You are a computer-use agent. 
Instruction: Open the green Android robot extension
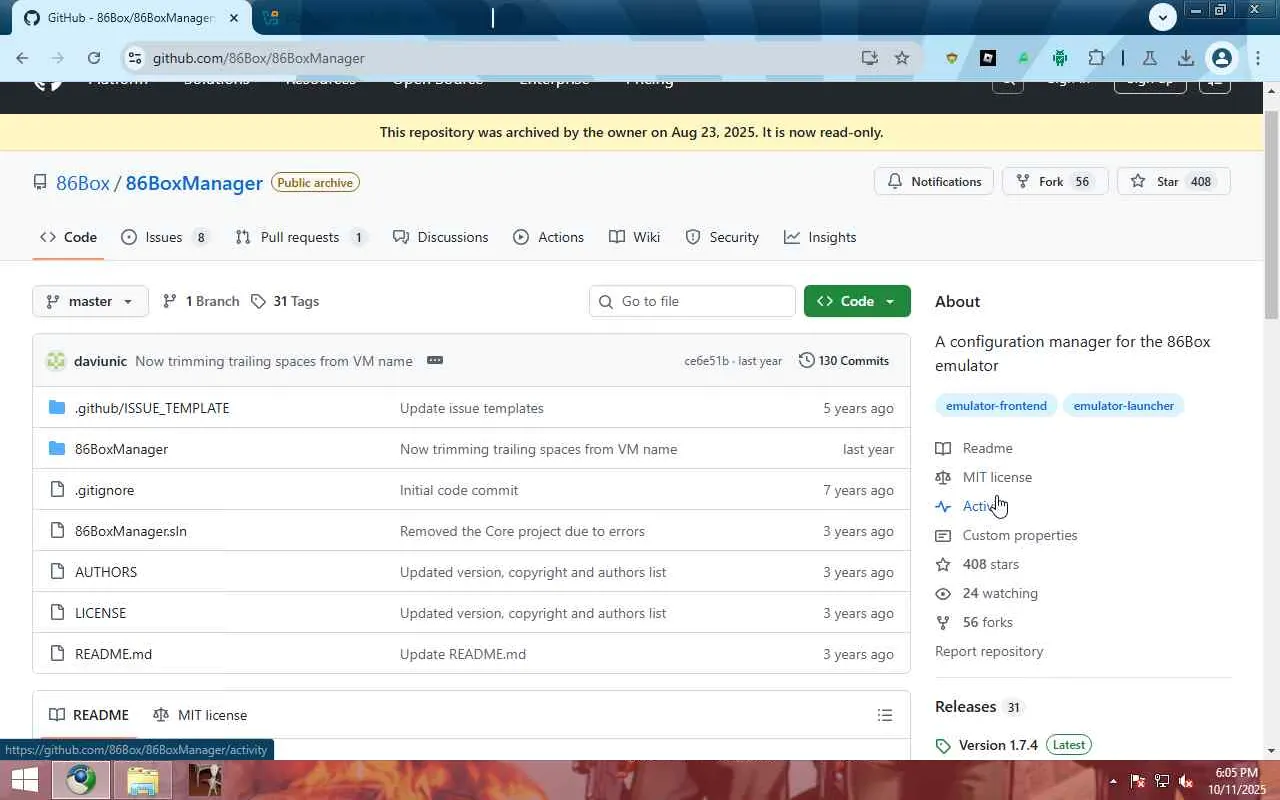click(1060, 58)
